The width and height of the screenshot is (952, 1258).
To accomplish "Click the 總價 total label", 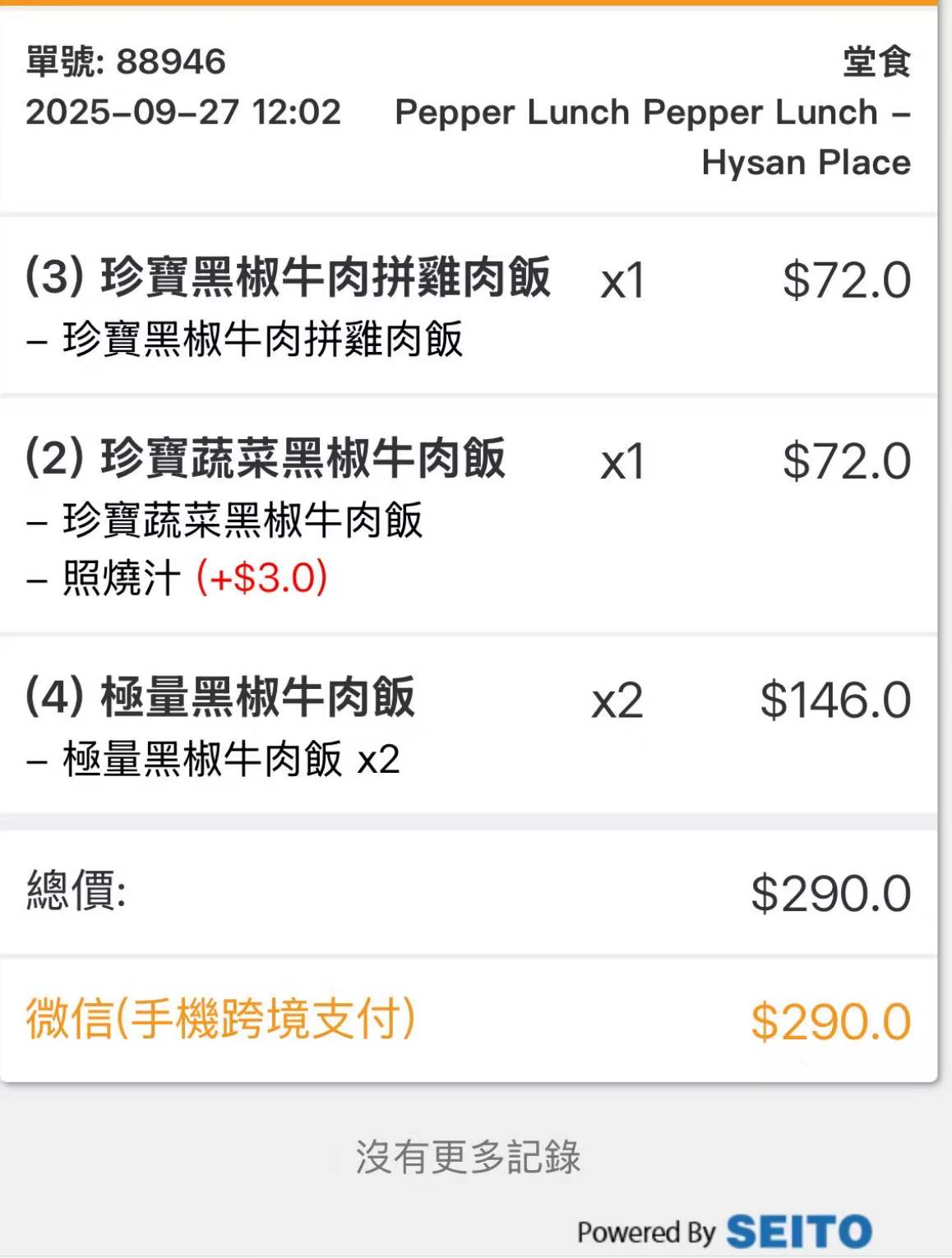I will pyautogui.click(x=76, y=890).
